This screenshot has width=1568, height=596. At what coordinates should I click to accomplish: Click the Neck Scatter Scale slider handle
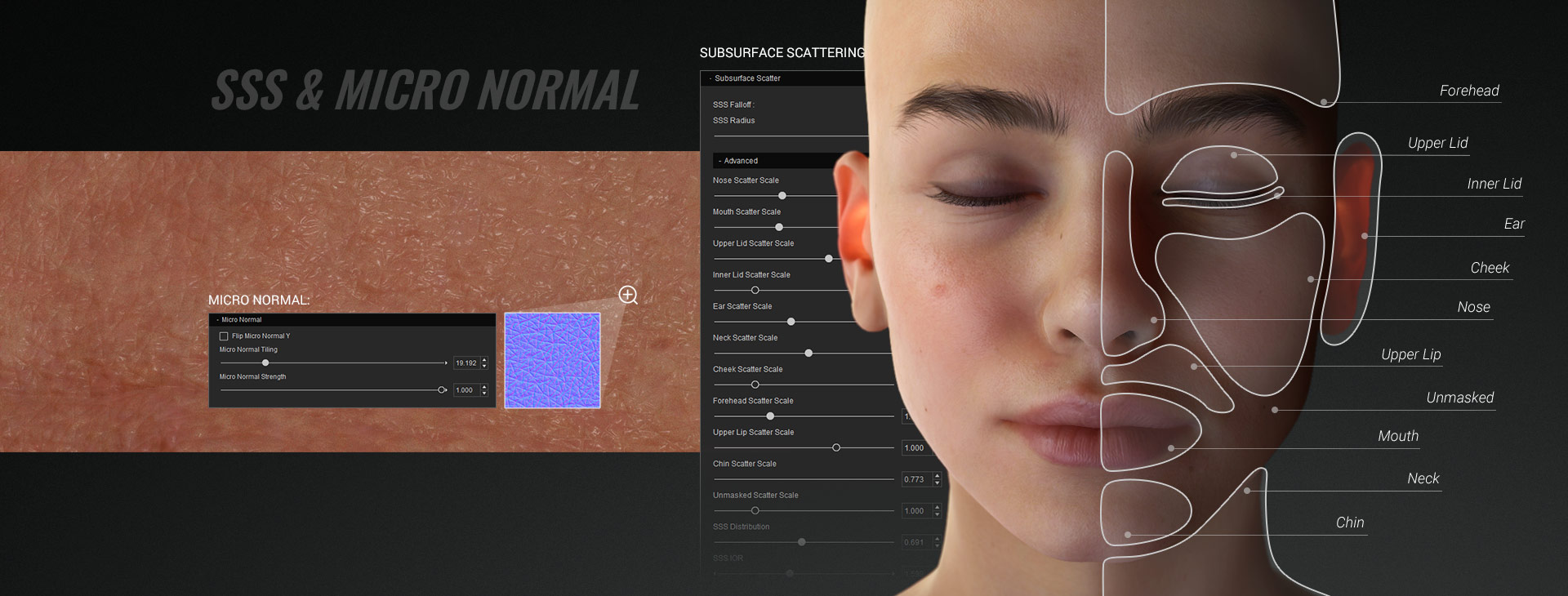(808, 354)
